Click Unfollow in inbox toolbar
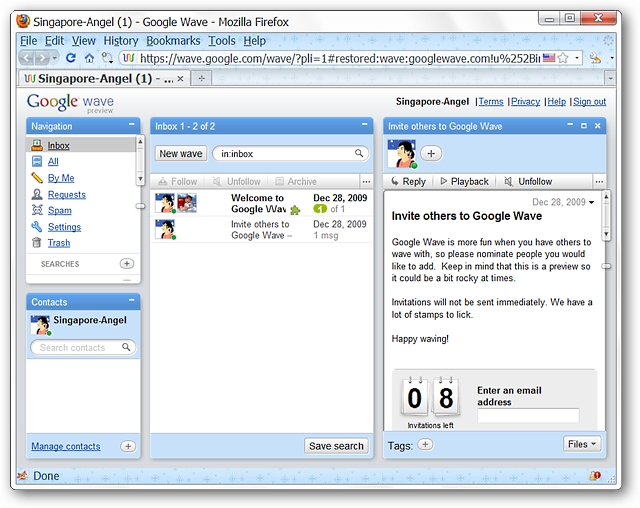 click(x=237, y=182)
